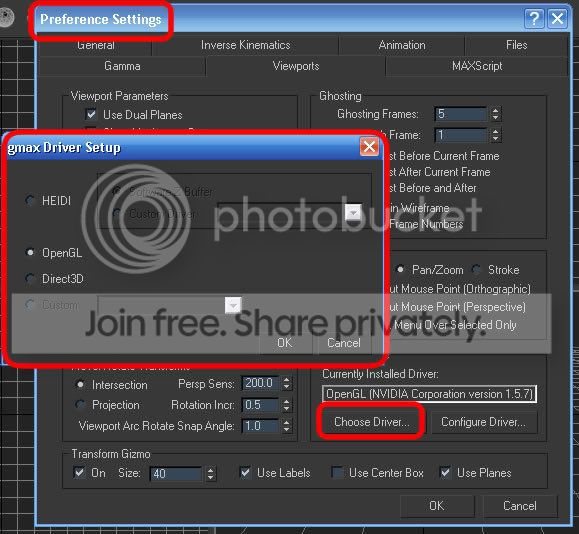Click the Ghosting Frames value field

click(460, 114)
